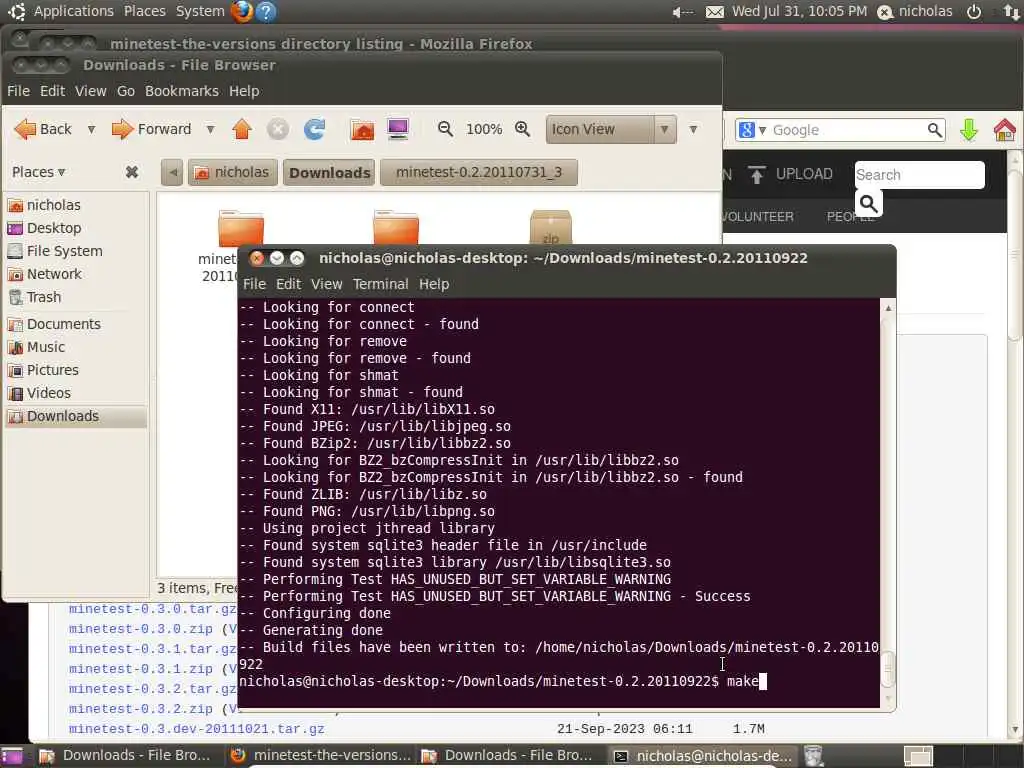1024x768 pixels.
Task: Open the Places sidebar selector dropdown
Action: pyautogui.click(x=39, y=172)
